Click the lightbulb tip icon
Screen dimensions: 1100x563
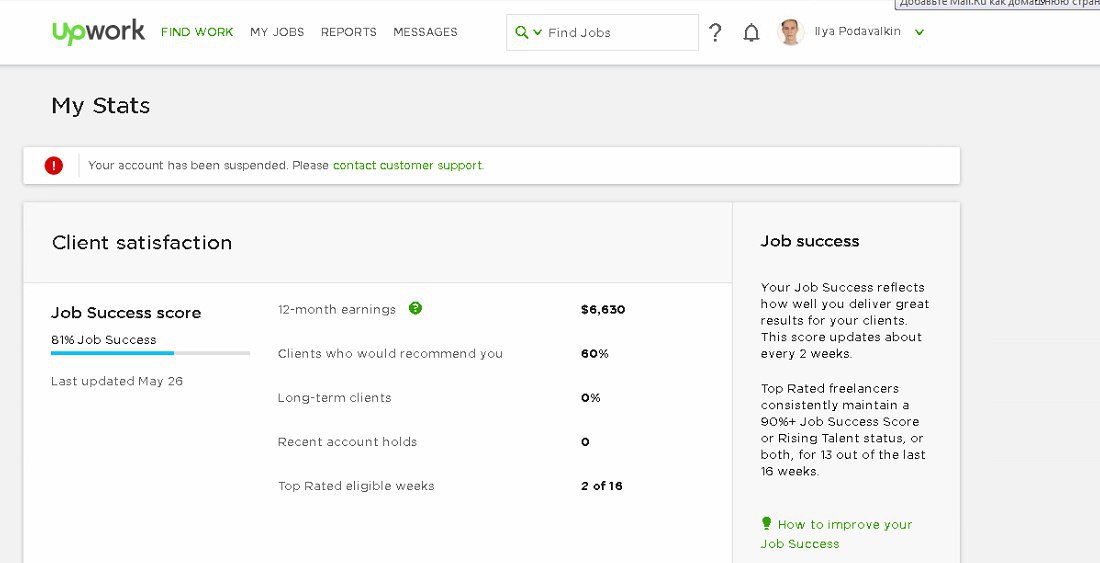point(766,523)
